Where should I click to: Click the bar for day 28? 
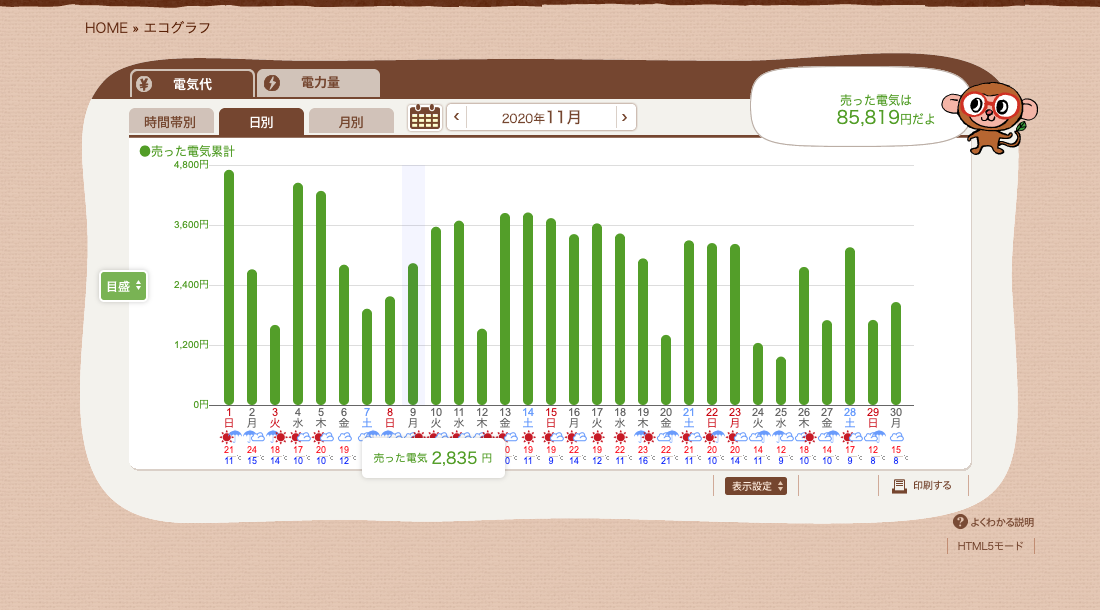[850, 326]
